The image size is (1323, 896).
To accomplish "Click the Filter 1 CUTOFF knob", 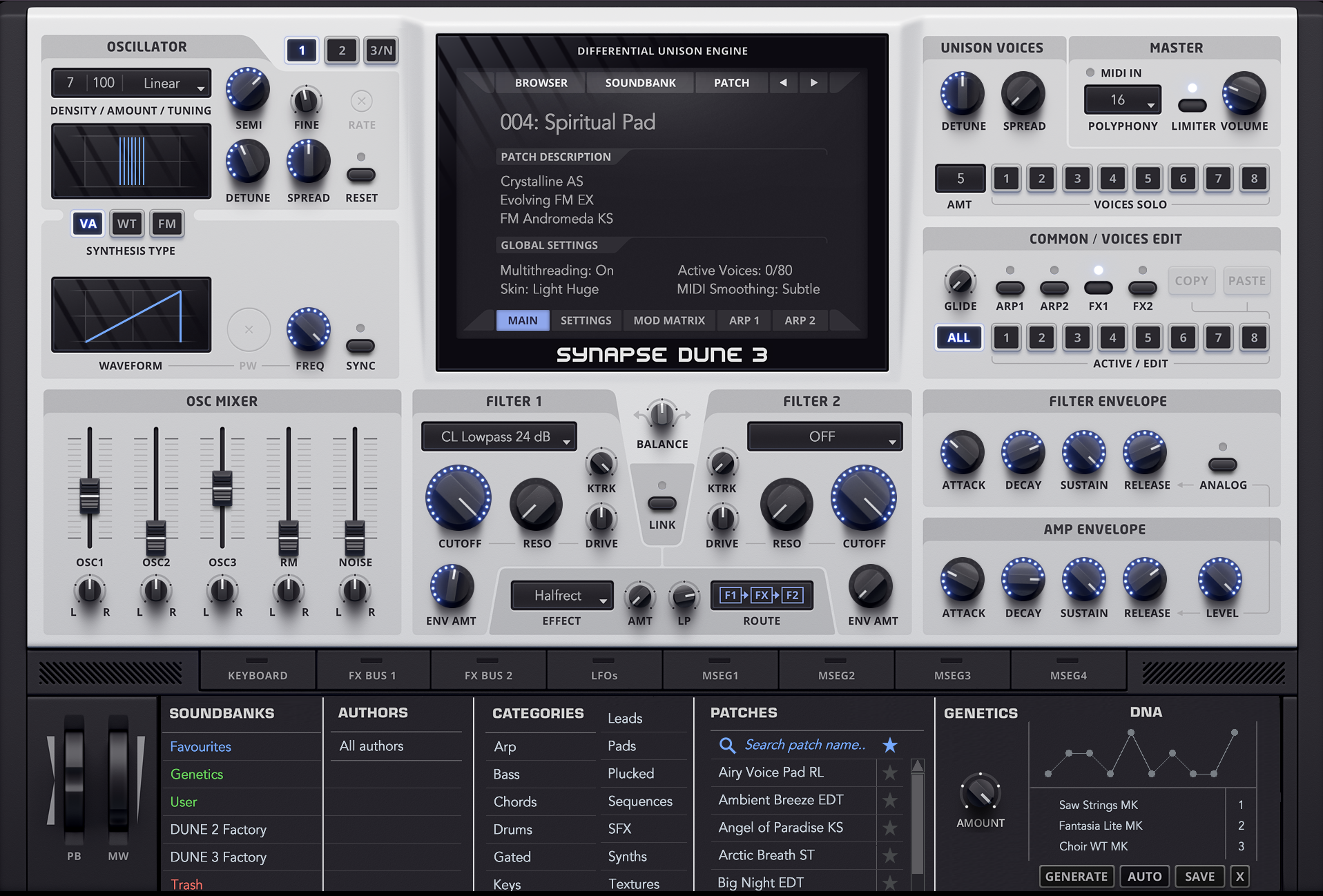I will [458, 498].
